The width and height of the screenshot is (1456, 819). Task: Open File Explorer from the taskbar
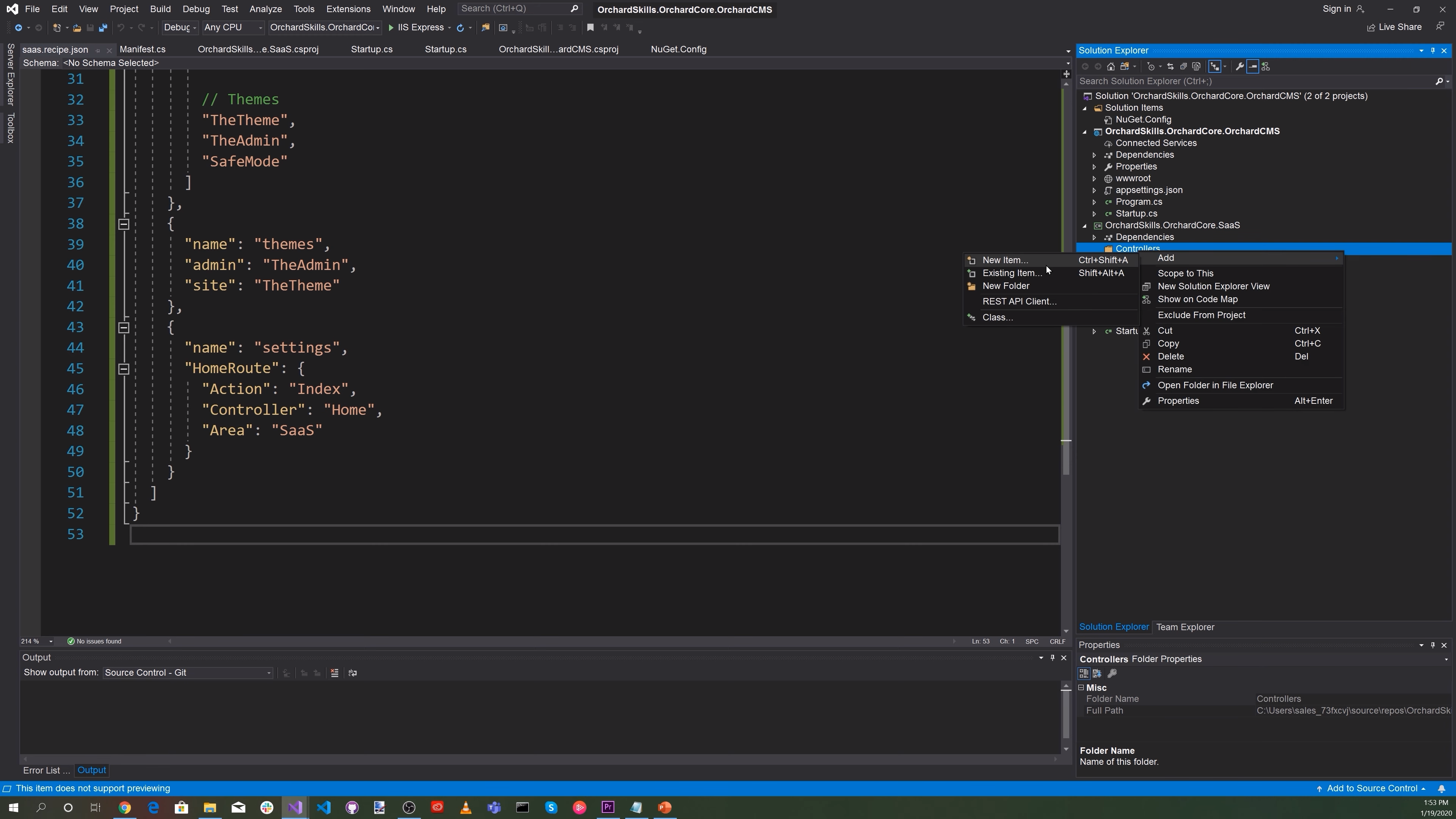coord(210,807)
